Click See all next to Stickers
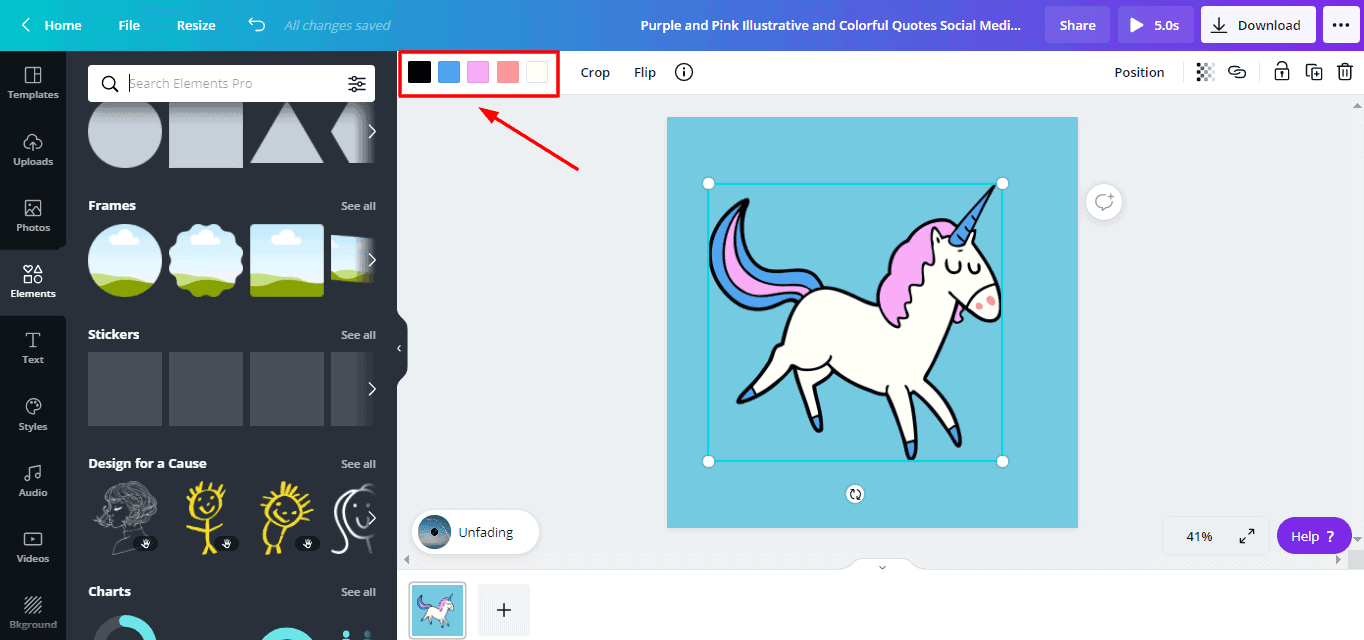The width and height of the screenshot is (1364, 640). coord(358,335)
